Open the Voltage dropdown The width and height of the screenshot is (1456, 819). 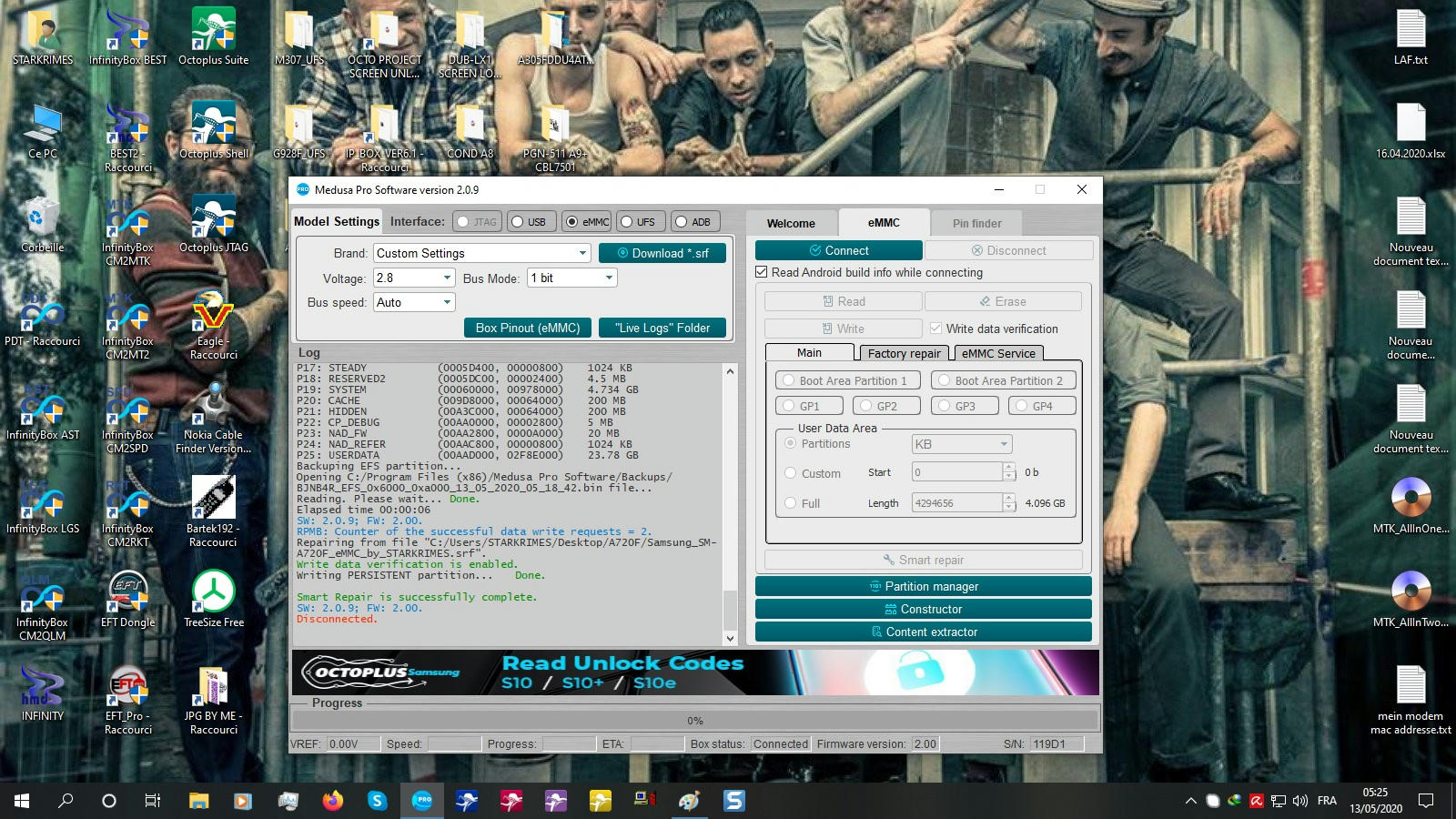tap(447, 278)
